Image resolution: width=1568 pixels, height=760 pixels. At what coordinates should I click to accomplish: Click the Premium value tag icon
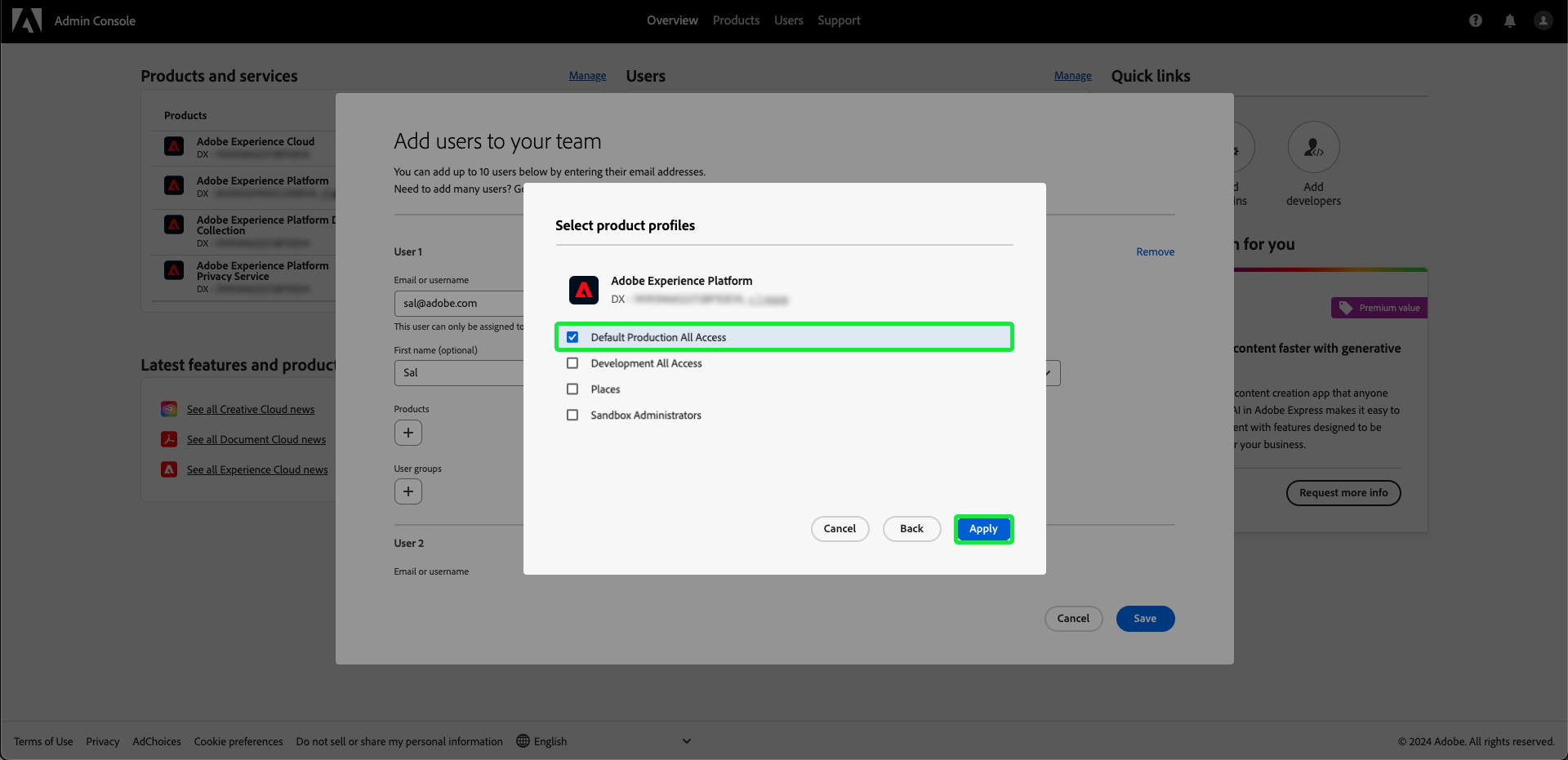click(x=1346, y=308)
